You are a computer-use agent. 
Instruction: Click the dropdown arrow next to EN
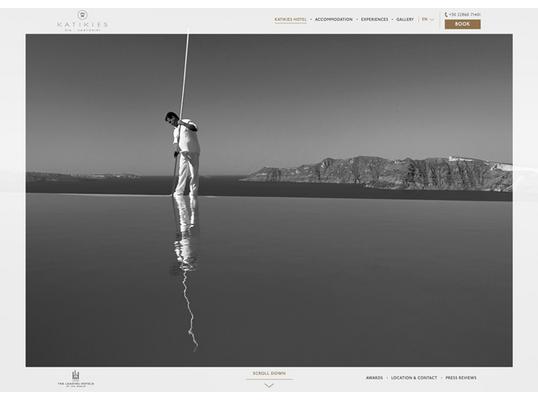[432, 20]
